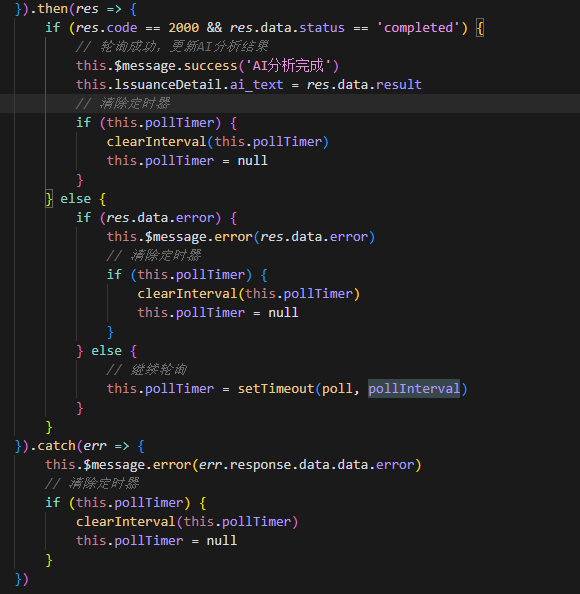Click ai_text in the lssuanceDetail assignment
This screenshot has height=594, width=580.
click(x=256, y=84)
